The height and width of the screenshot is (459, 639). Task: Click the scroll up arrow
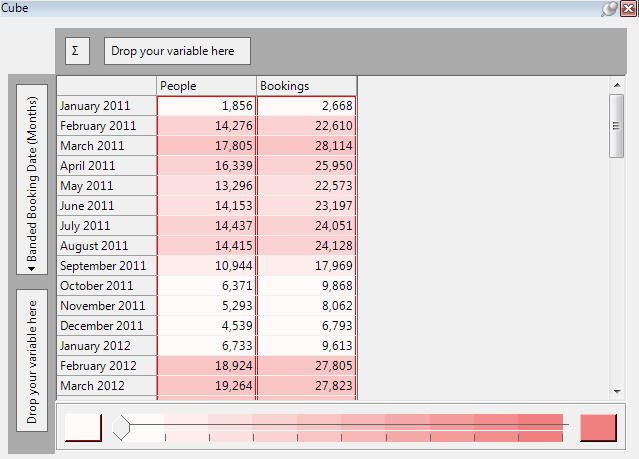point(617,85)
